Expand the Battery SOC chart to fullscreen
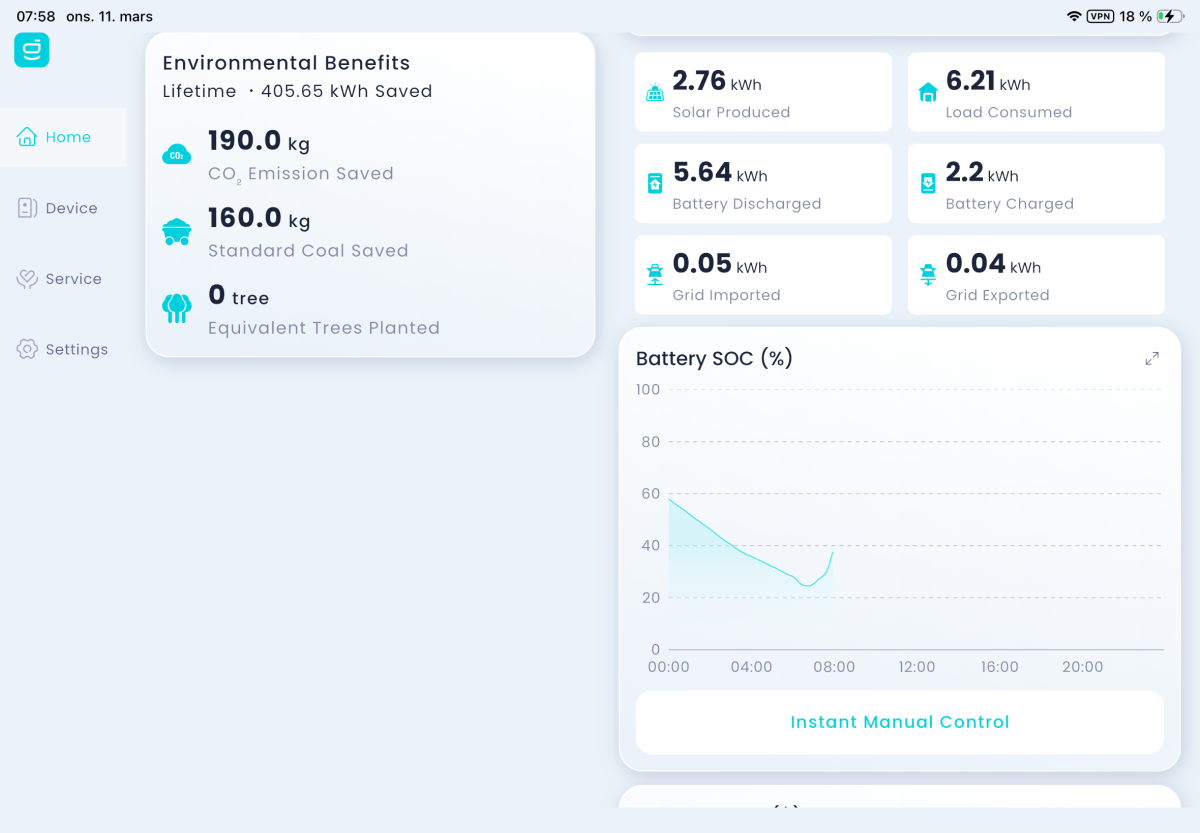The width and height of the screenshot is (1200, 833). point(1152,358)
